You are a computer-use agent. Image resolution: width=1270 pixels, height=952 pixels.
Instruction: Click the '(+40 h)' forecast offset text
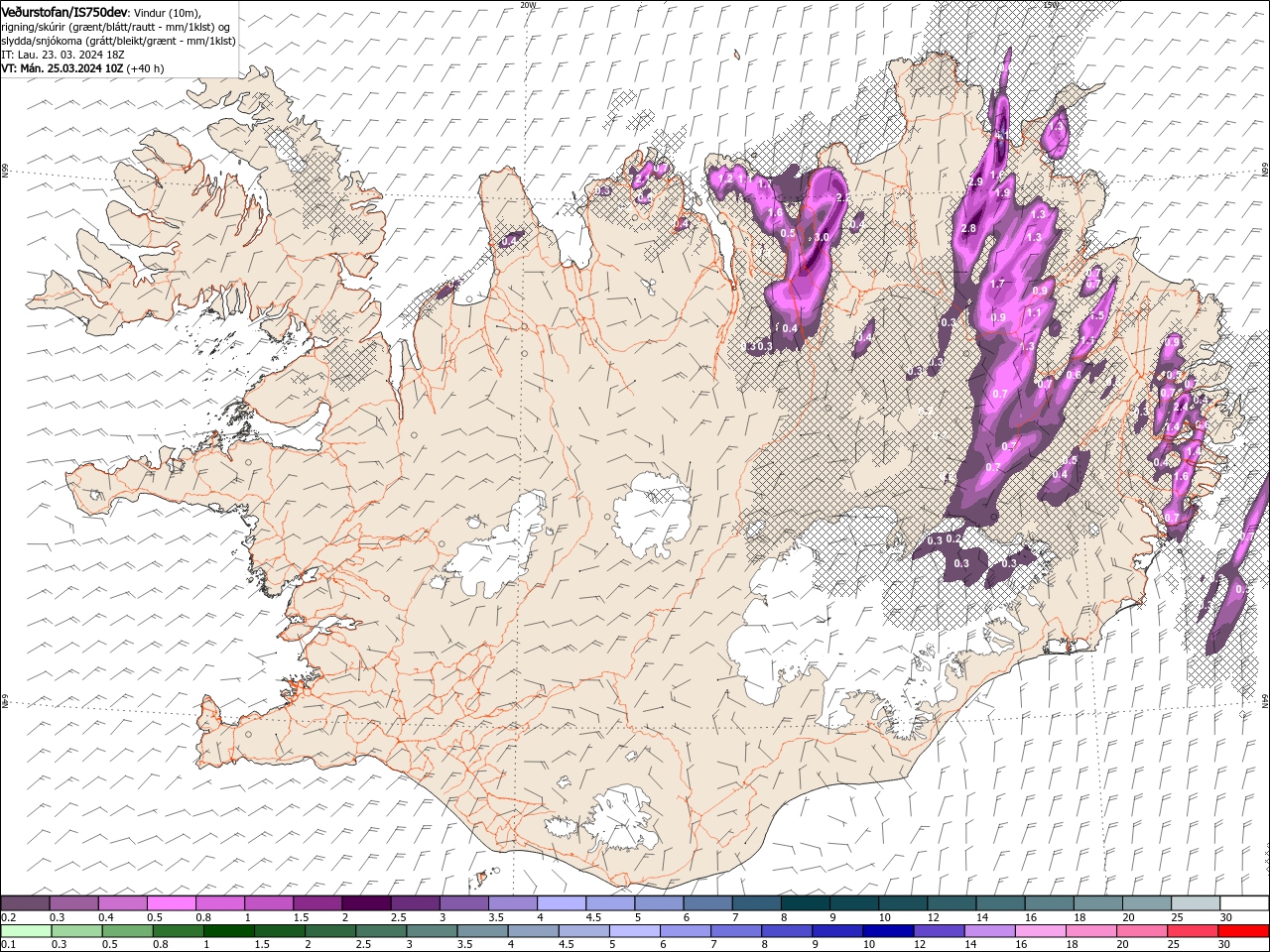145,68
